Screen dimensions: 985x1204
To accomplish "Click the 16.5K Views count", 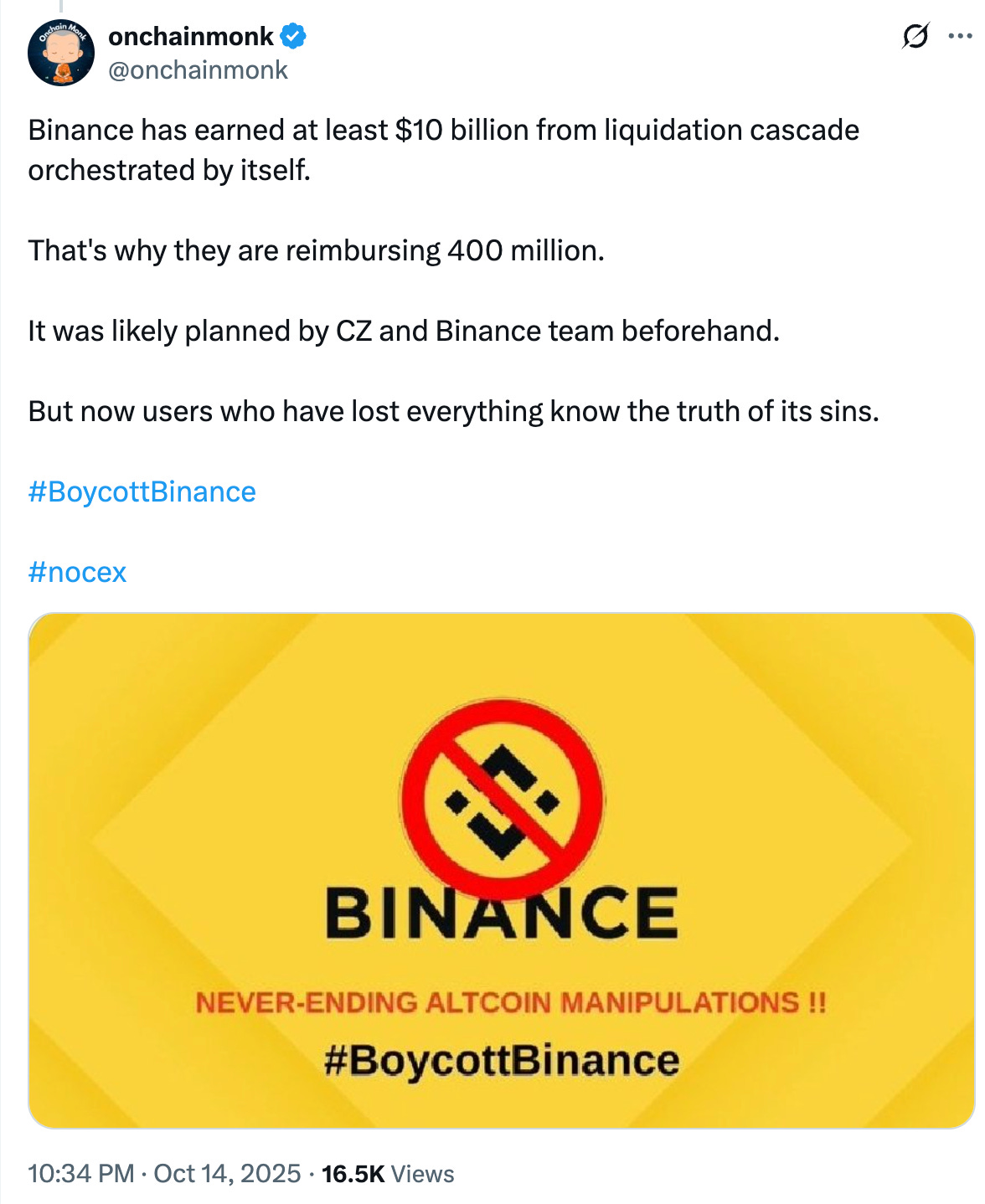I will [x=388, y=1173].
